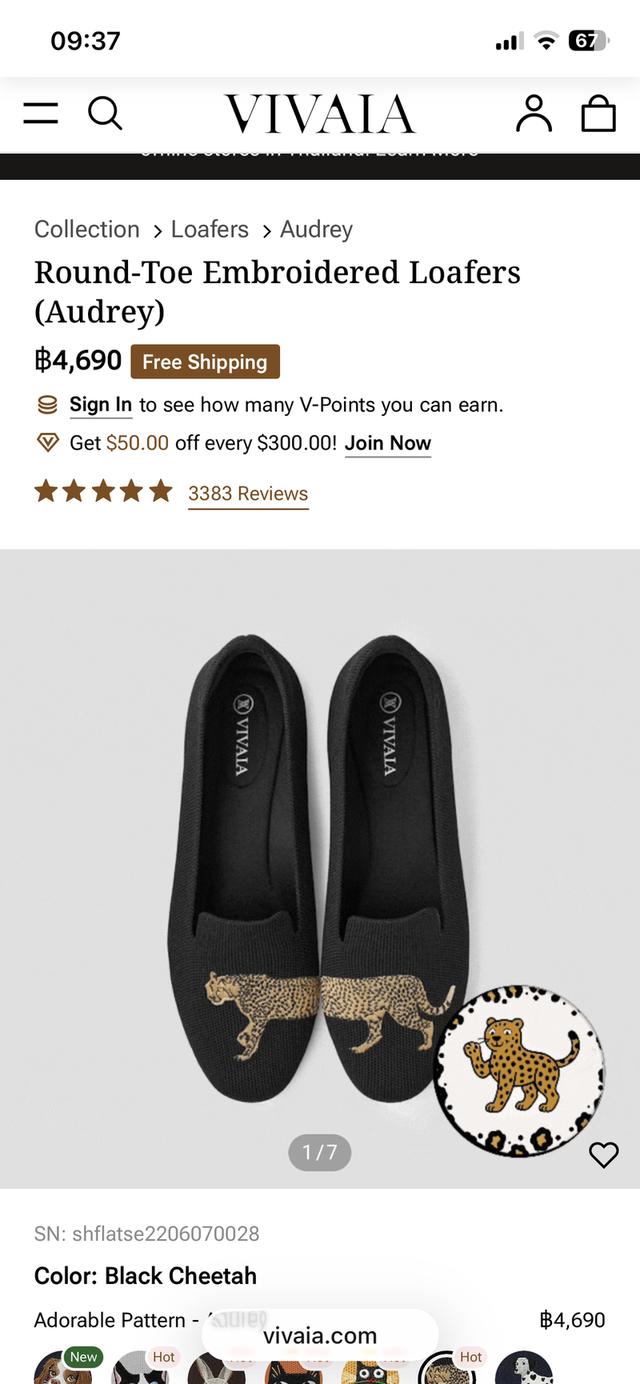The height and width of the screenshot is (1384, 640).
Task: View the shopping bag icon
Action: click(599, 112)
